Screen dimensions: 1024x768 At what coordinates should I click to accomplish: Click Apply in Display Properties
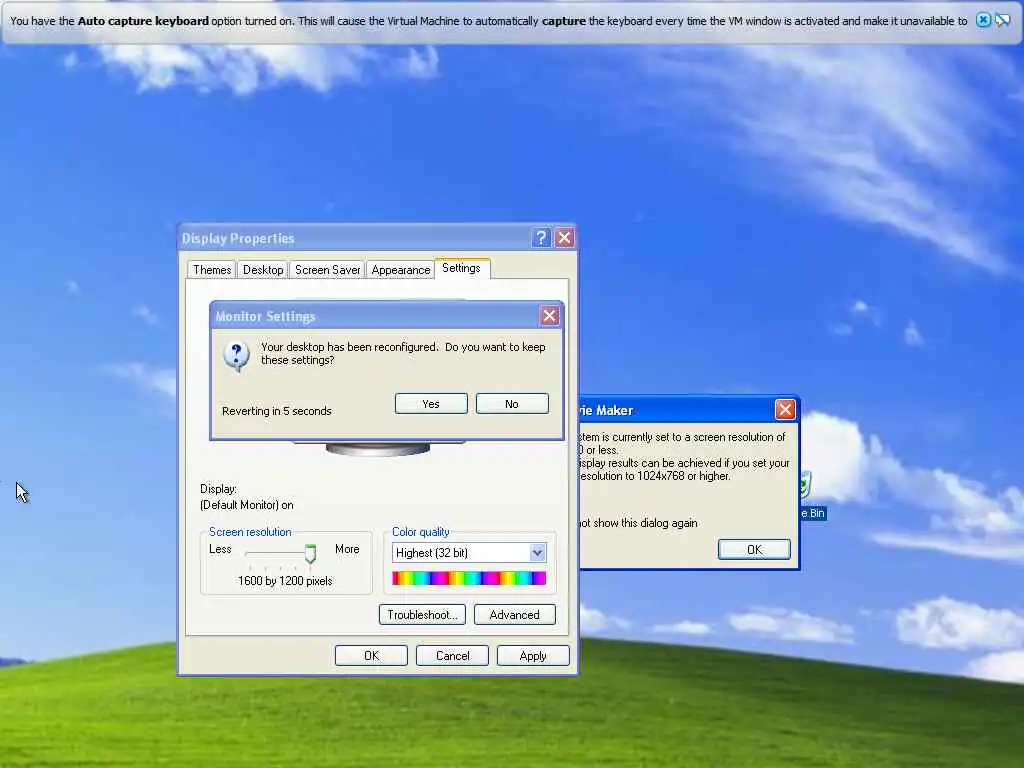pos(533,656)
